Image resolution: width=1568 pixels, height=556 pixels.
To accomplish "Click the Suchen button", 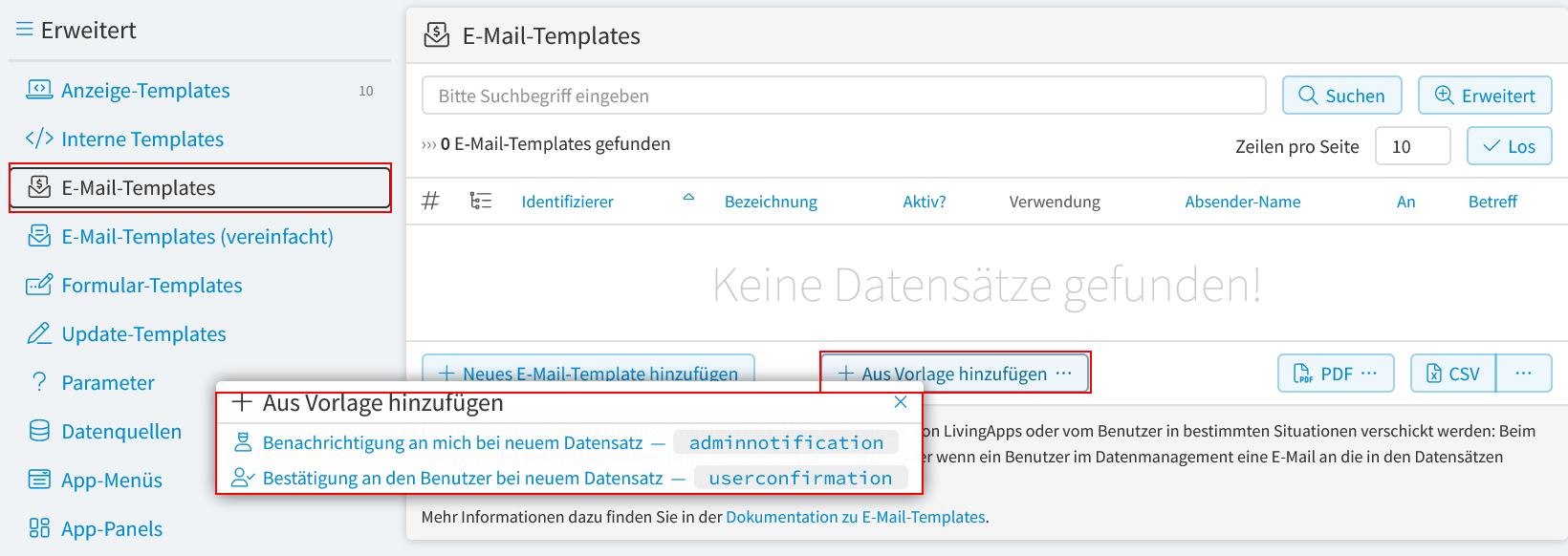I will tap(1341, 96).
